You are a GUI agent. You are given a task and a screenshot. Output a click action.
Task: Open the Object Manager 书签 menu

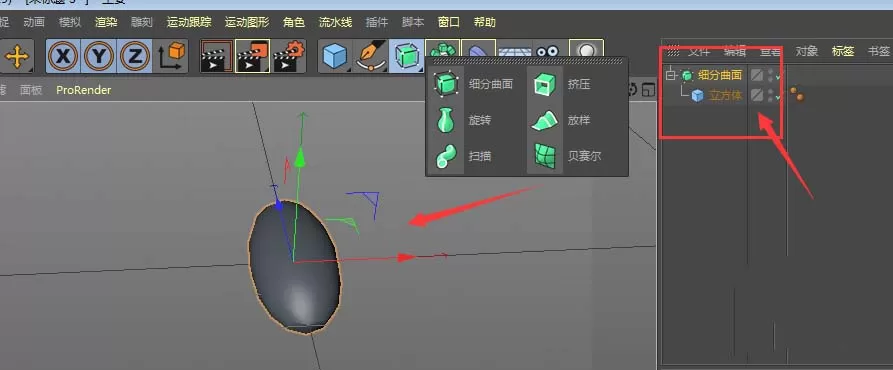pos(879,51)
